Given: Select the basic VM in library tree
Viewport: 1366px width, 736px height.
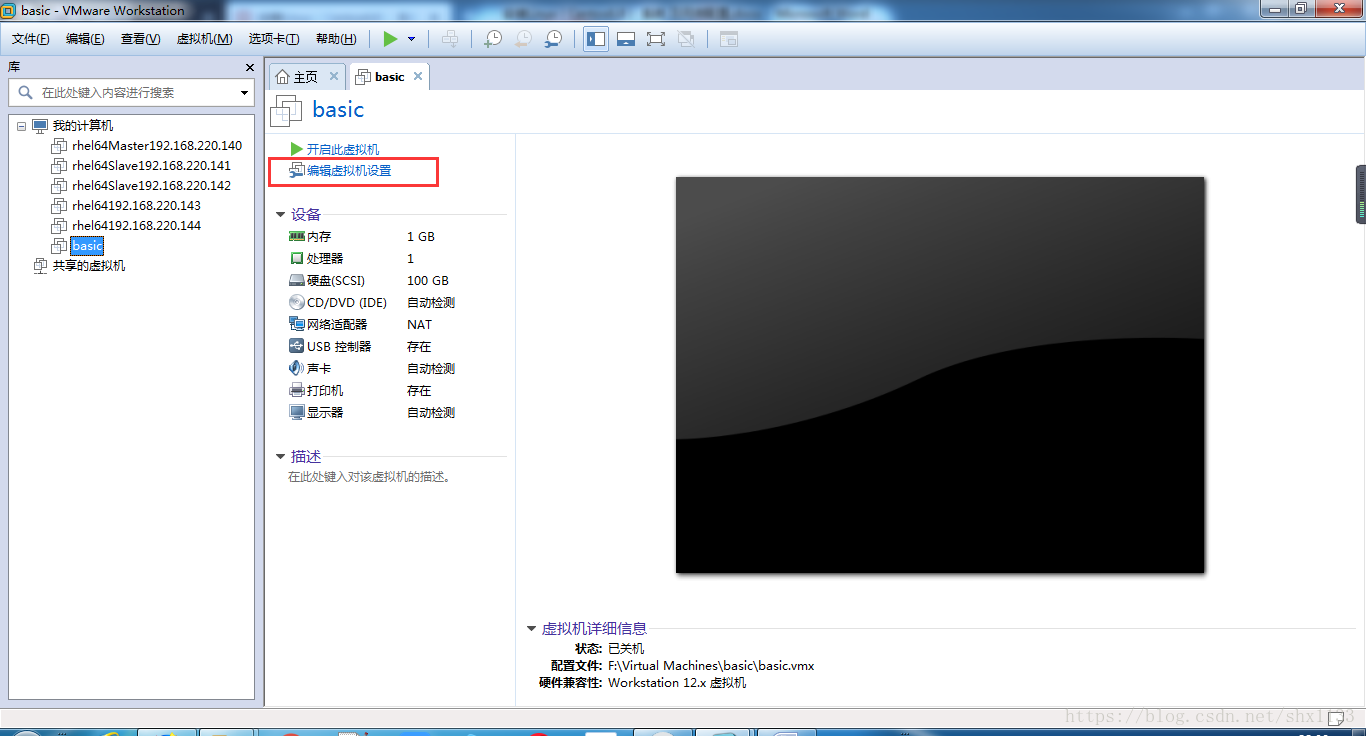Looking at the screenshot, I should pyautogui.click(x=87, y=246).
